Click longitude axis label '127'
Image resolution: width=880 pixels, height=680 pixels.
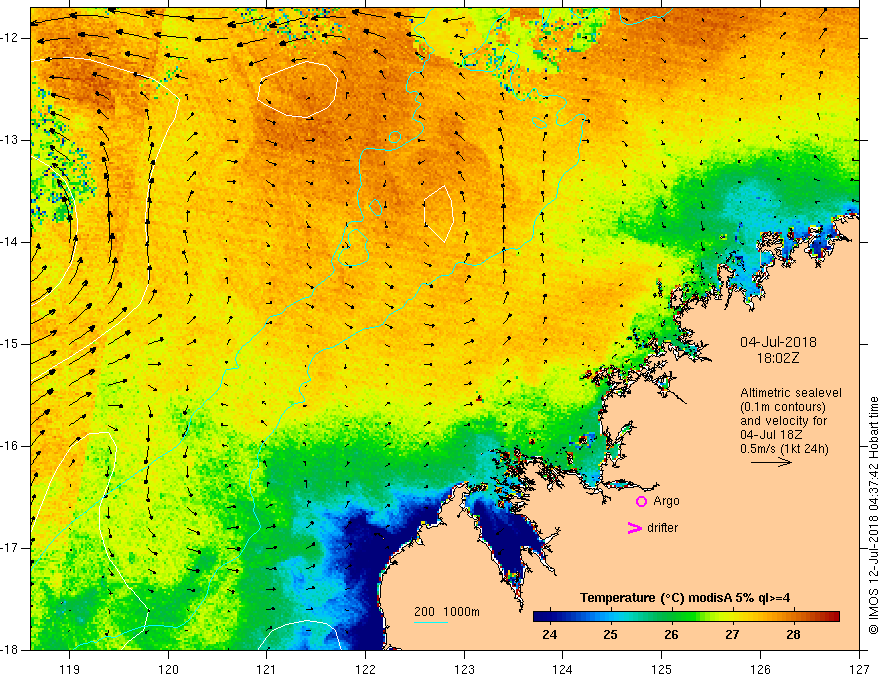click(x=859, y=670)
